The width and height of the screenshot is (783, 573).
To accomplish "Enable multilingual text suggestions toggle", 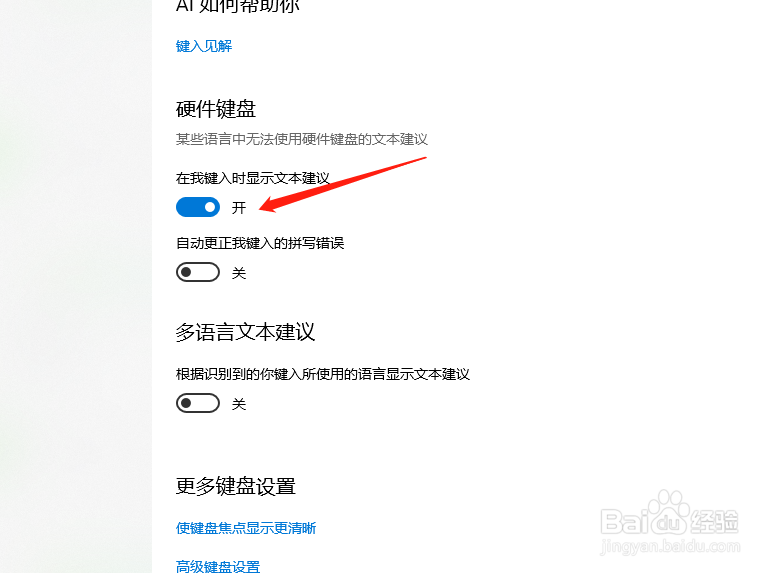I will pyautogui.click(x=198, y=403).
